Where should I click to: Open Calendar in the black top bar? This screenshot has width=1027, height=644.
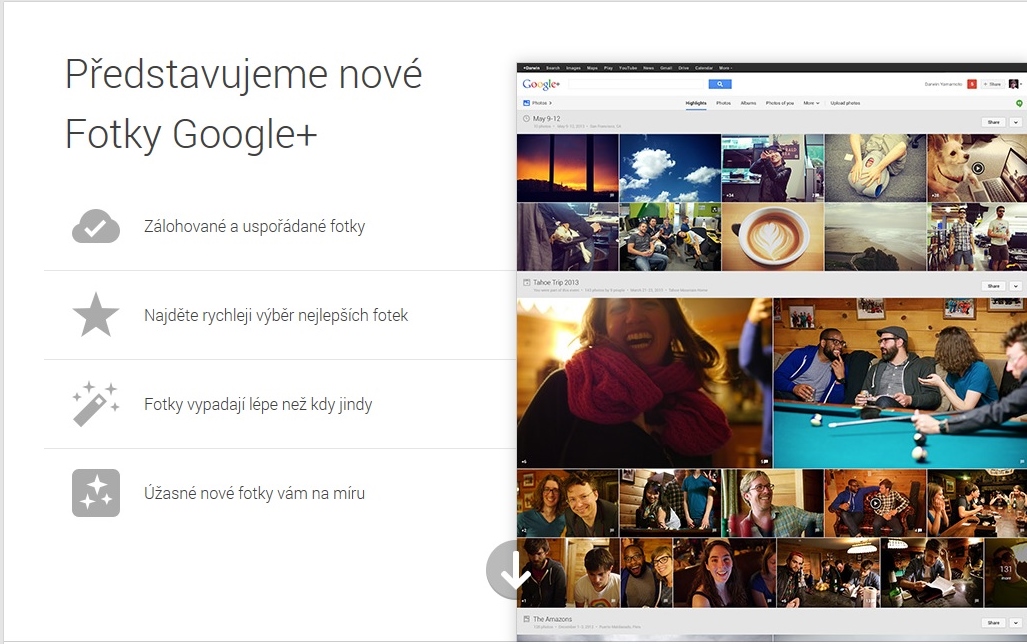(704, 67)
